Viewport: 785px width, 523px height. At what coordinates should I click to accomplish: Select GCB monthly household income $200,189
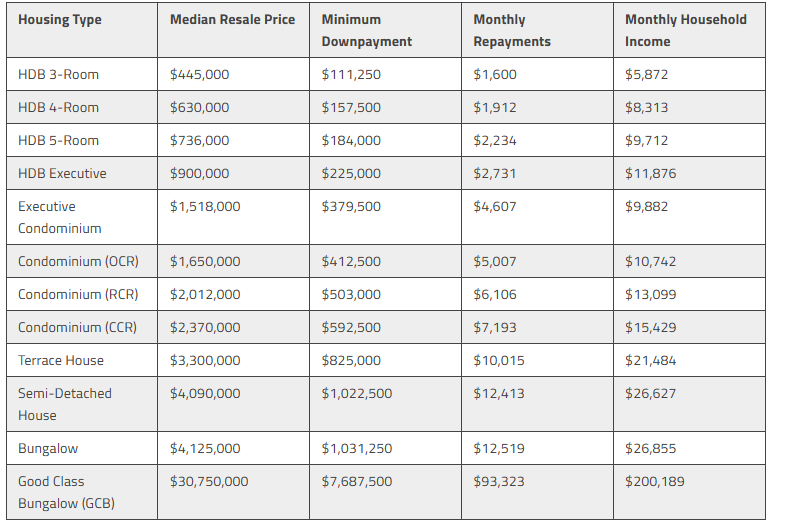pos(654,482)
